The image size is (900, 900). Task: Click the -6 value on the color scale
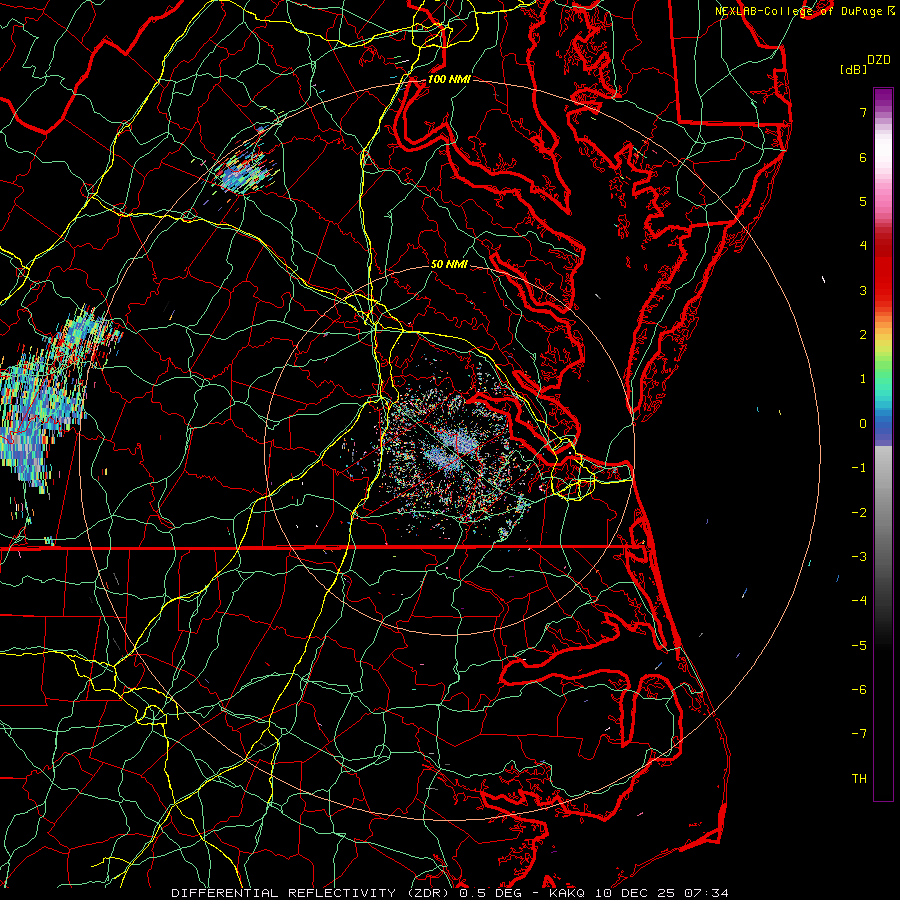point(859,690)
